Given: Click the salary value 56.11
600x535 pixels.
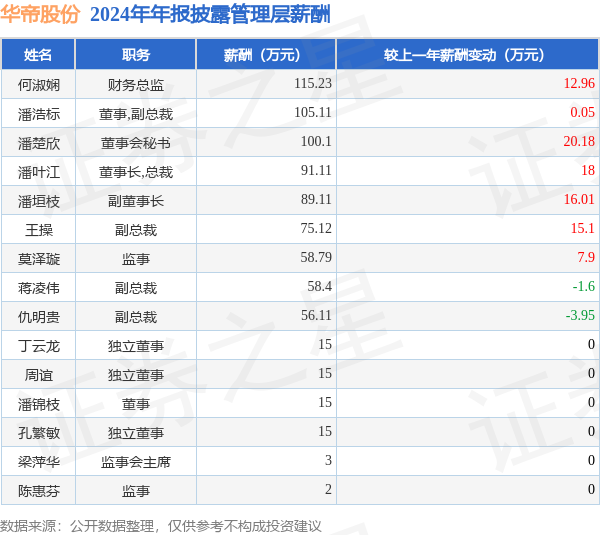Looking at the screenshot, I should [x=316, y=315].
